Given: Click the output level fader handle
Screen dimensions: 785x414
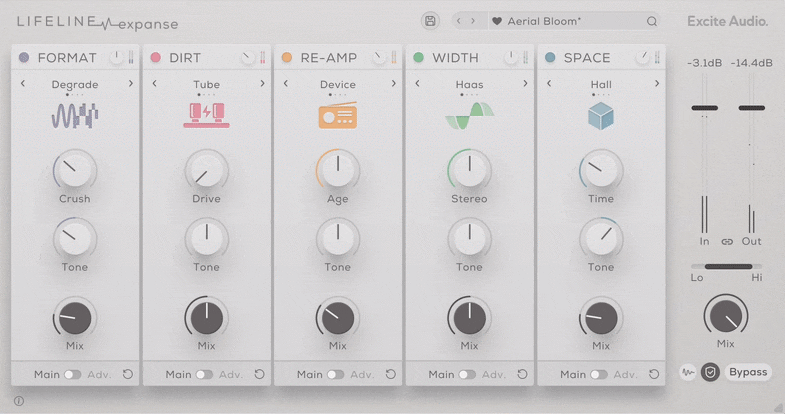Looking at the screenshot, I should pos(751,108).
